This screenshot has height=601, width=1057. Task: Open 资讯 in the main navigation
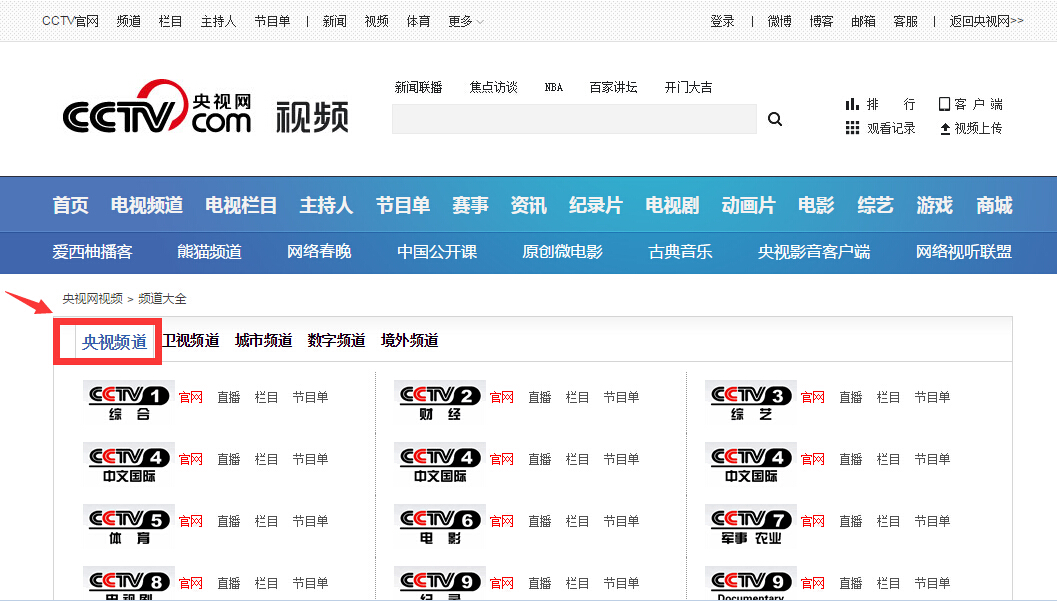(528, 205)
